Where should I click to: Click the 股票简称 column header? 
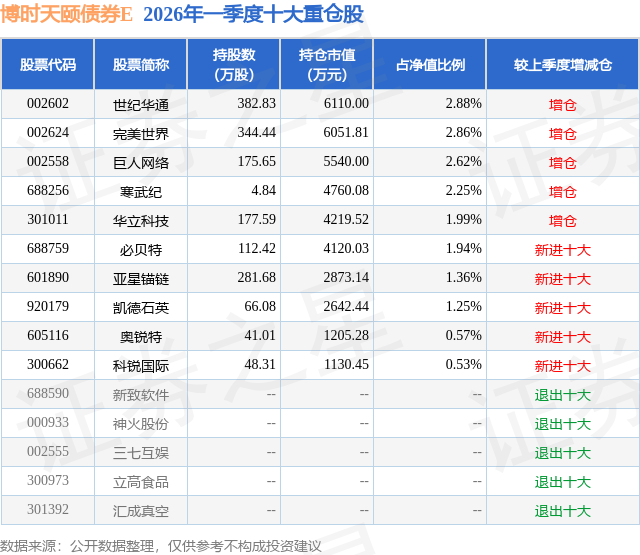(141, 64)
